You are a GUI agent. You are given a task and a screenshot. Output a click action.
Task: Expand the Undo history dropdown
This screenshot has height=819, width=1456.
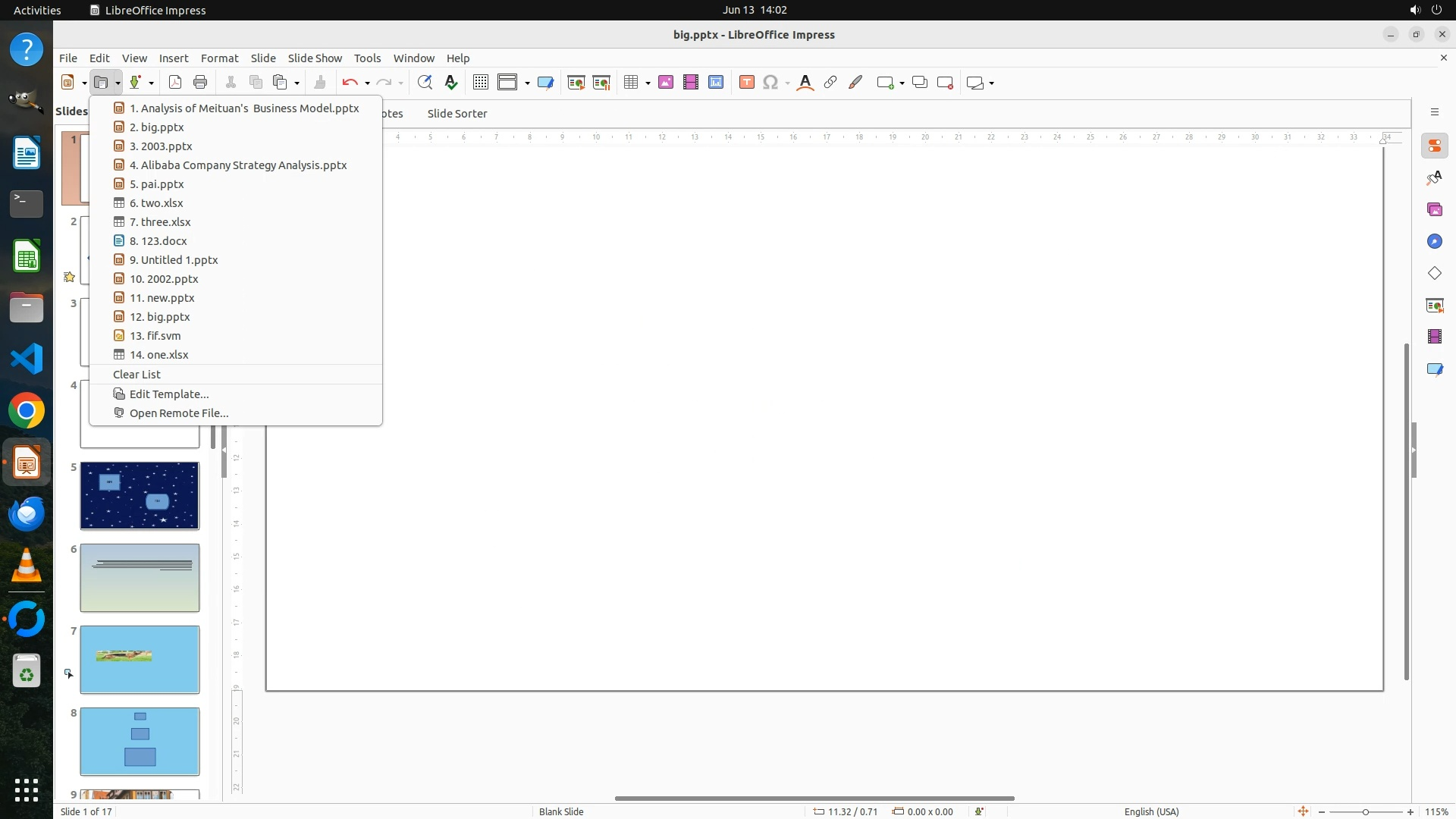coord(367,83)
